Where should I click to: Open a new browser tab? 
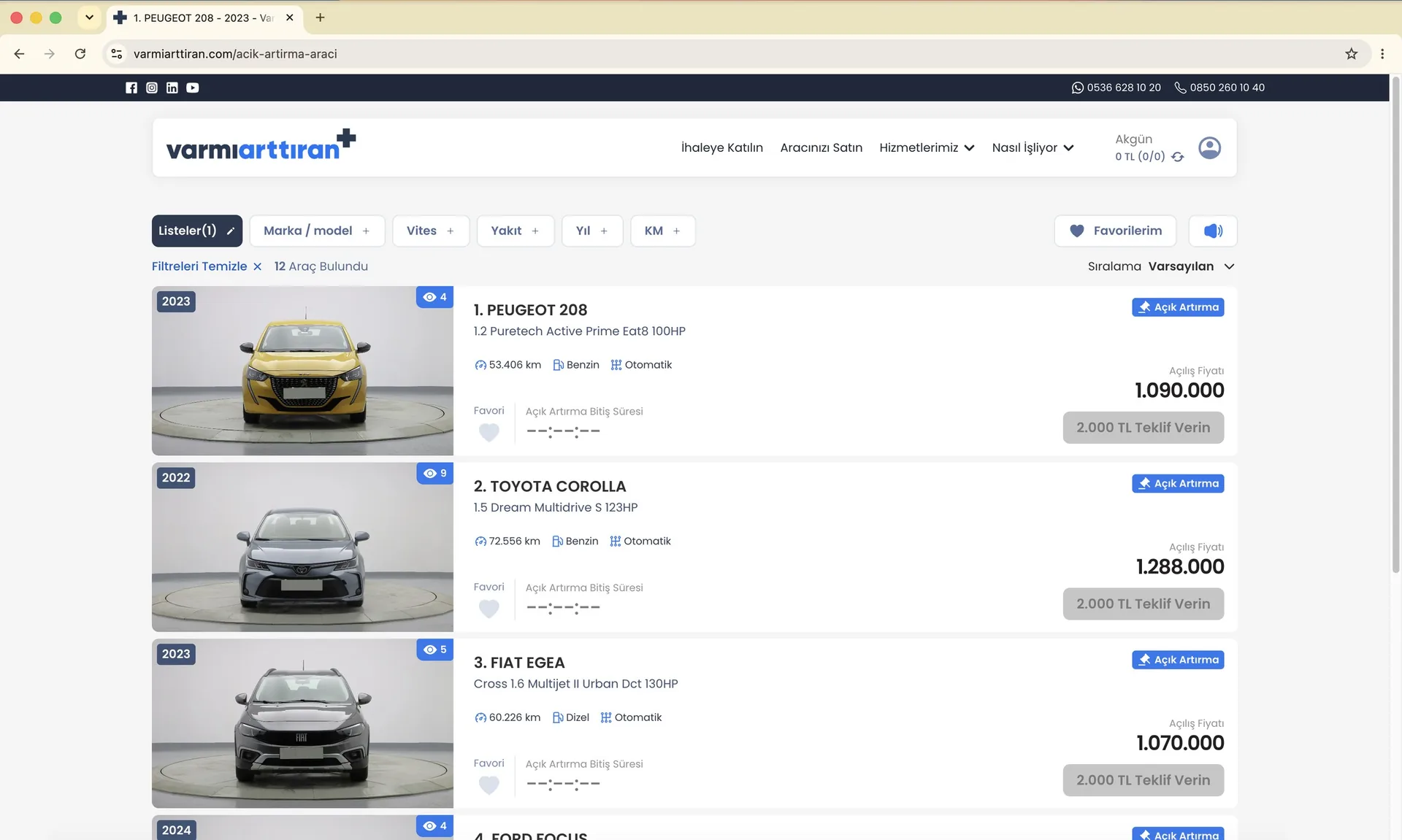point(320,18)
